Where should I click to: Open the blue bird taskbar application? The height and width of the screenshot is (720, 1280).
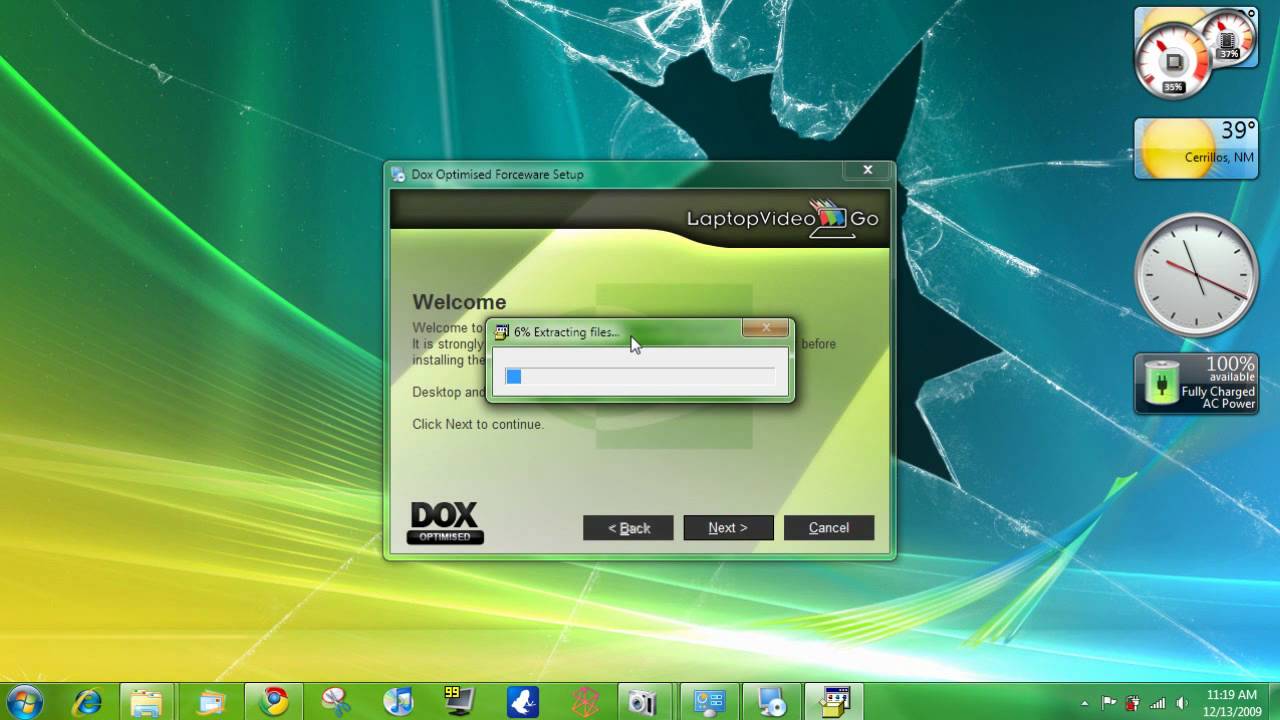[522, 702]
